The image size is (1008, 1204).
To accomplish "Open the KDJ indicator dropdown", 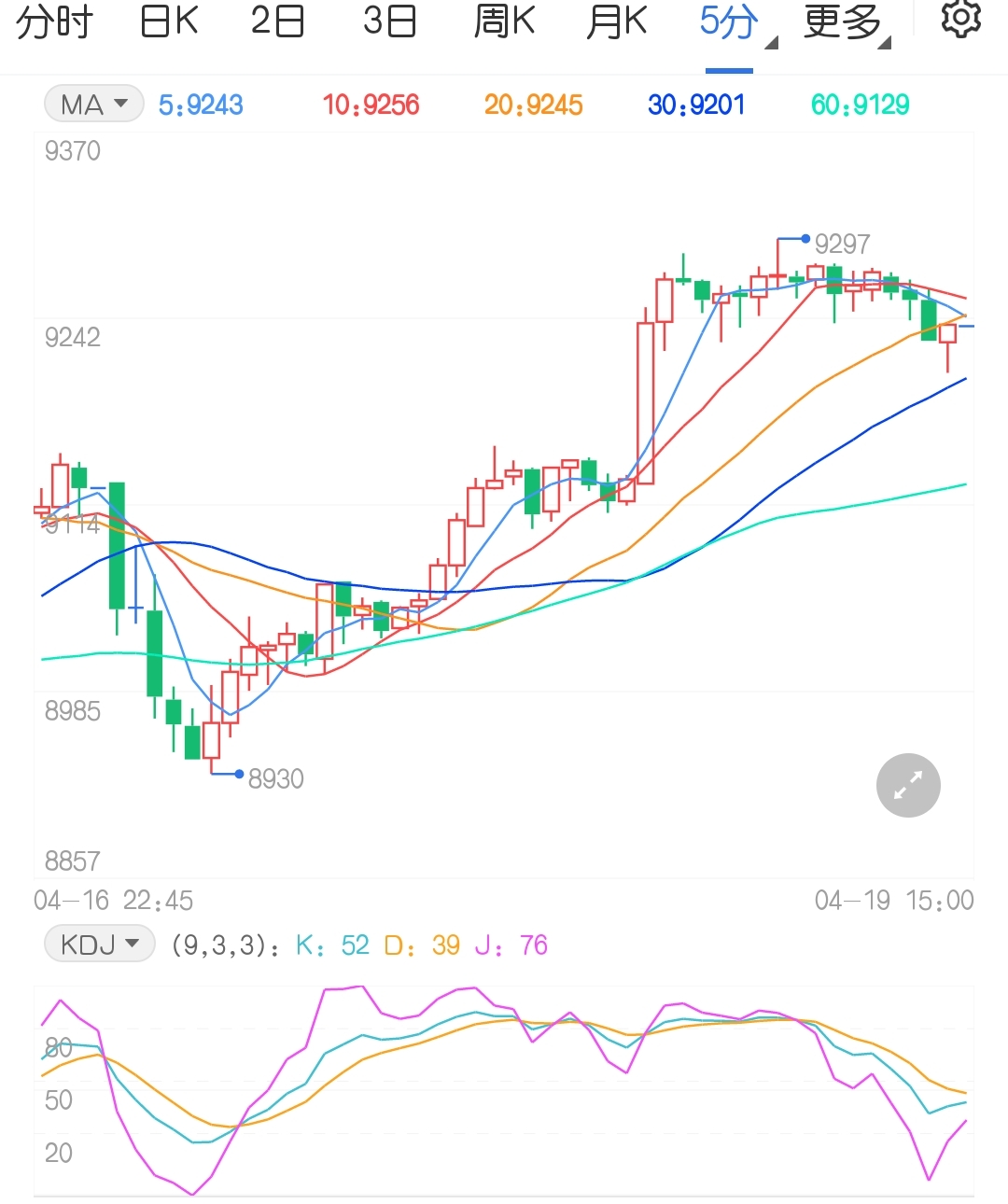I will 99,945.
